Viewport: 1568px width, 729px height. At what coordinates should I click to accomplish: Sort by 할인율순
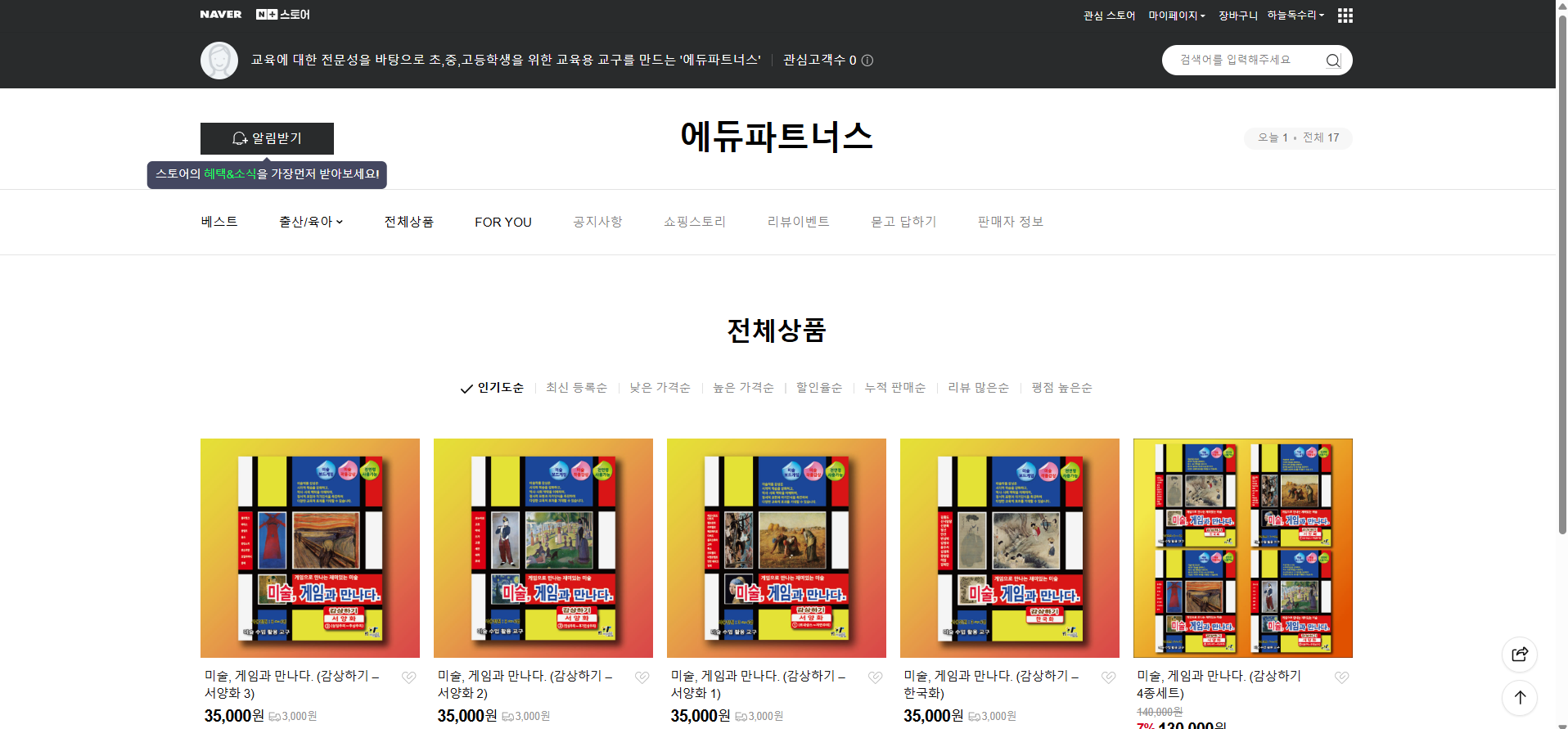[819, 388]
